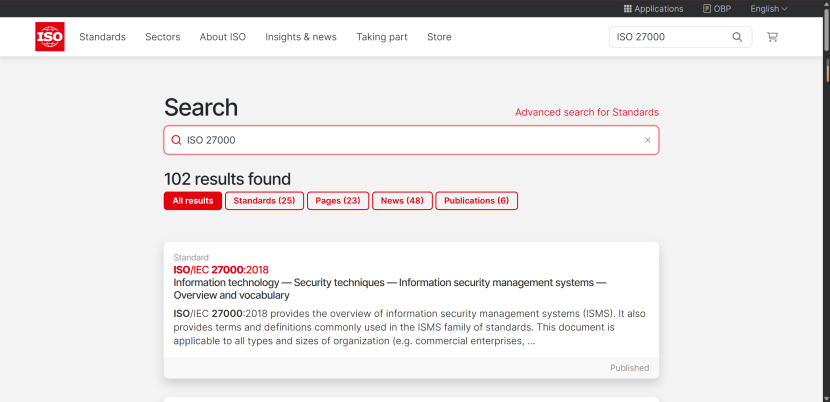The image size is (830, 402).
Task: Open the Applications grid
Action: pos(653,9)
